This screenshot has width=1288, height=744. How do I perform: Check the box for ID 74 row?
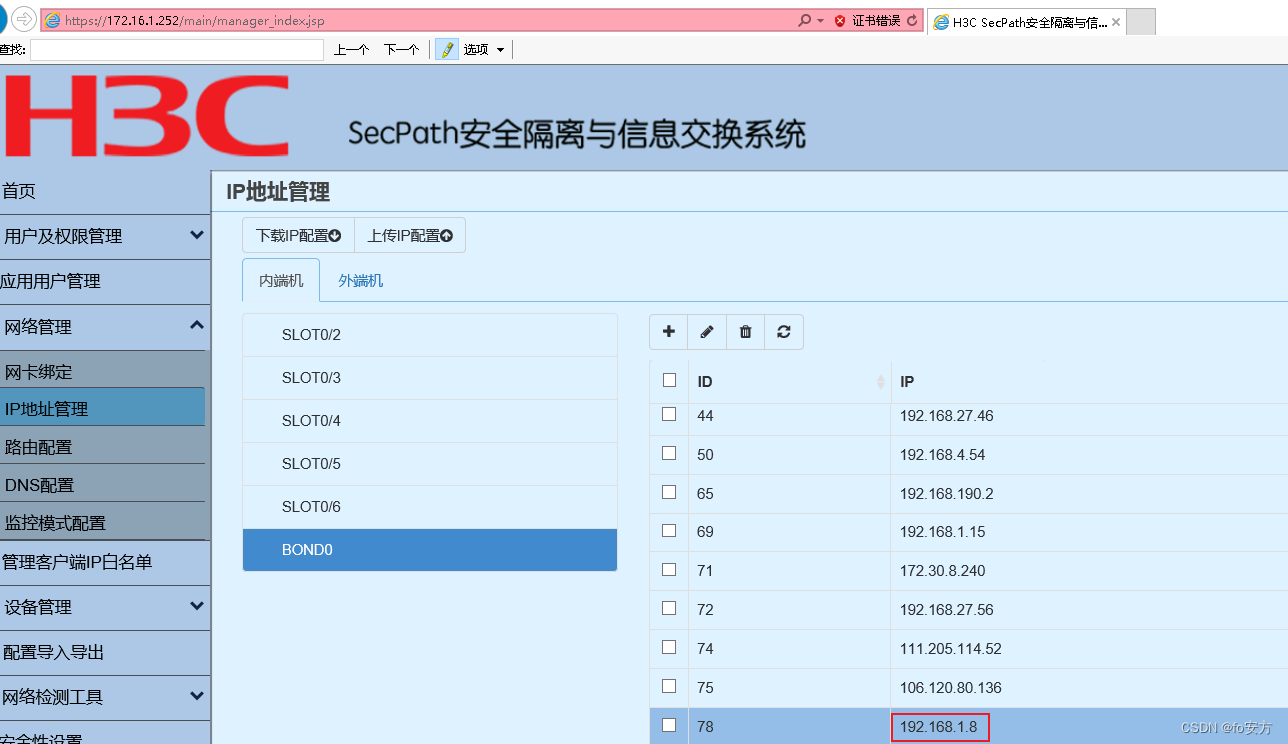(x=669, y=647)
